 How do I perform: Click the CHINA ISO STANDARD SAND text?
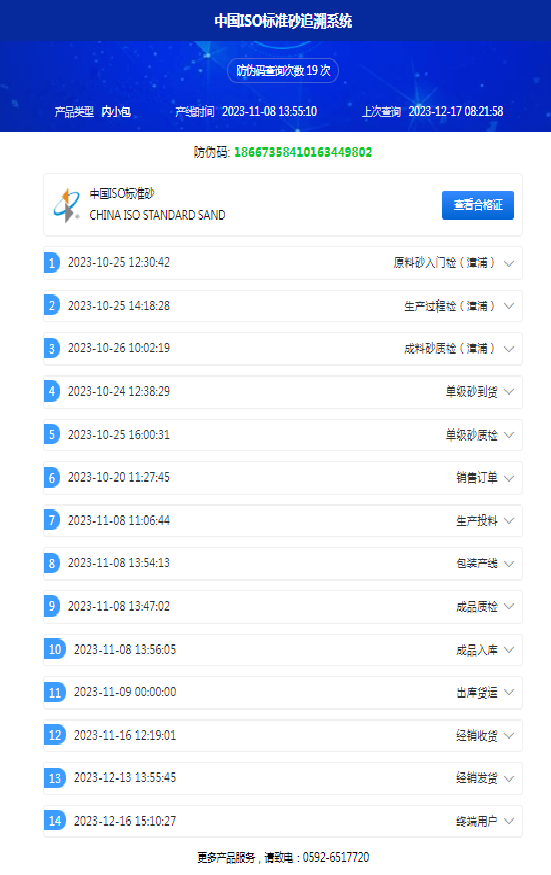157,215
